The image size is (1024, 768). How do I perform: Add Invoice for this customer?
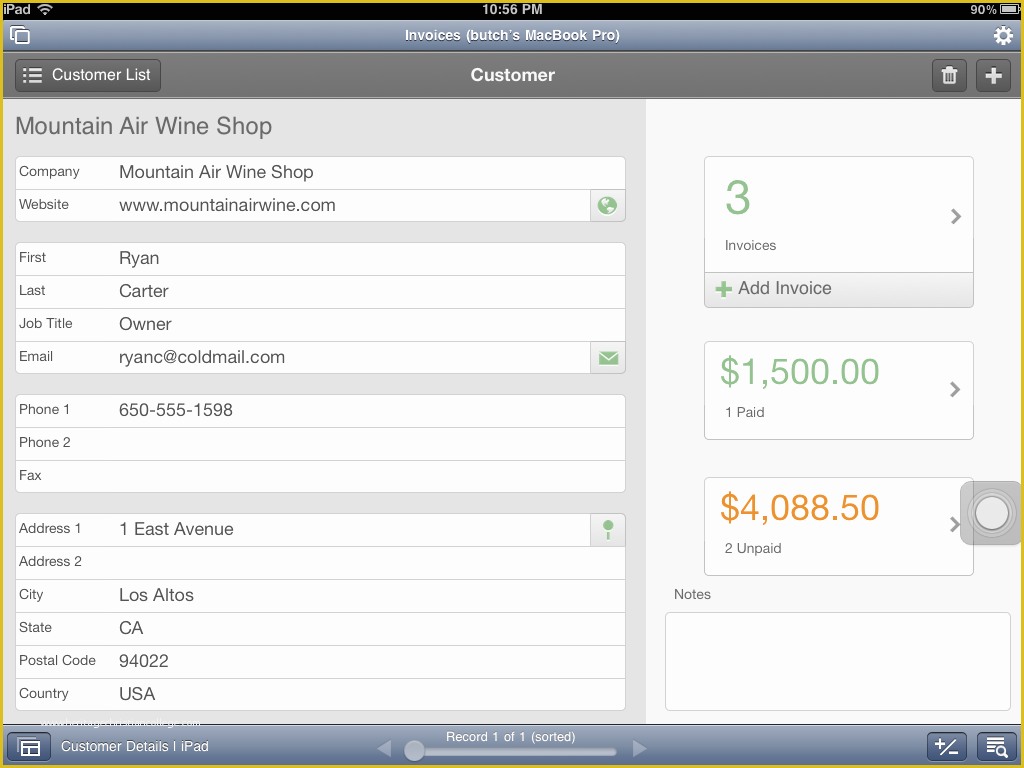click(x=839, y=289)
